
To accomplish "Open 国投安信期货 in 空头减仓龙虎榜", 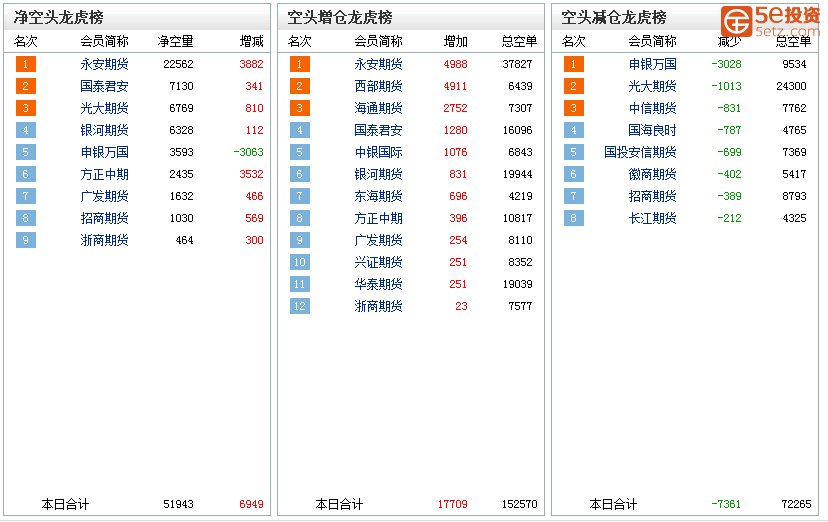I will tap(640, 152).
